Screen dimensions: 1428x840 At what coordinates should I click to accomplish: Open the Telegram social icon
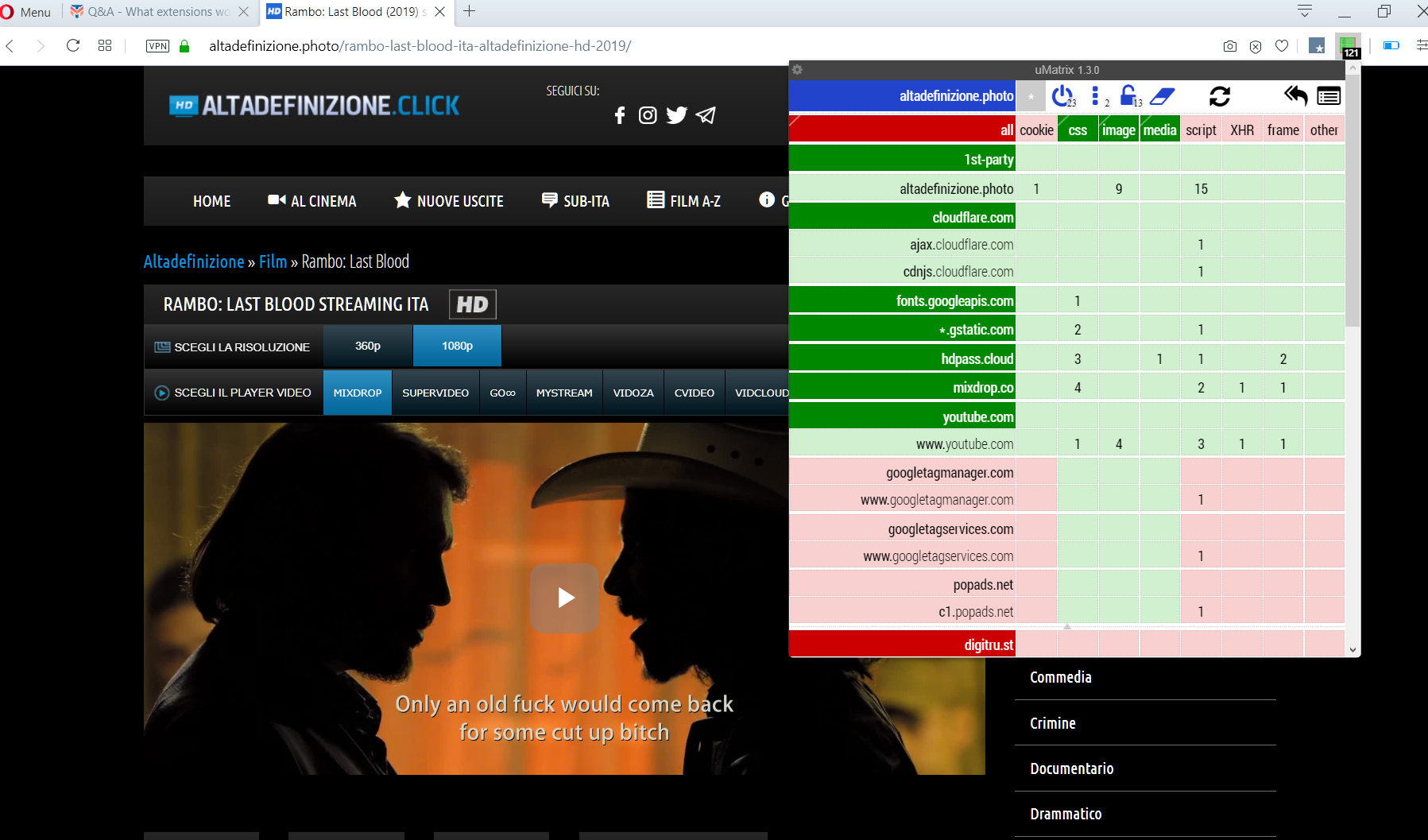point(706,115)
